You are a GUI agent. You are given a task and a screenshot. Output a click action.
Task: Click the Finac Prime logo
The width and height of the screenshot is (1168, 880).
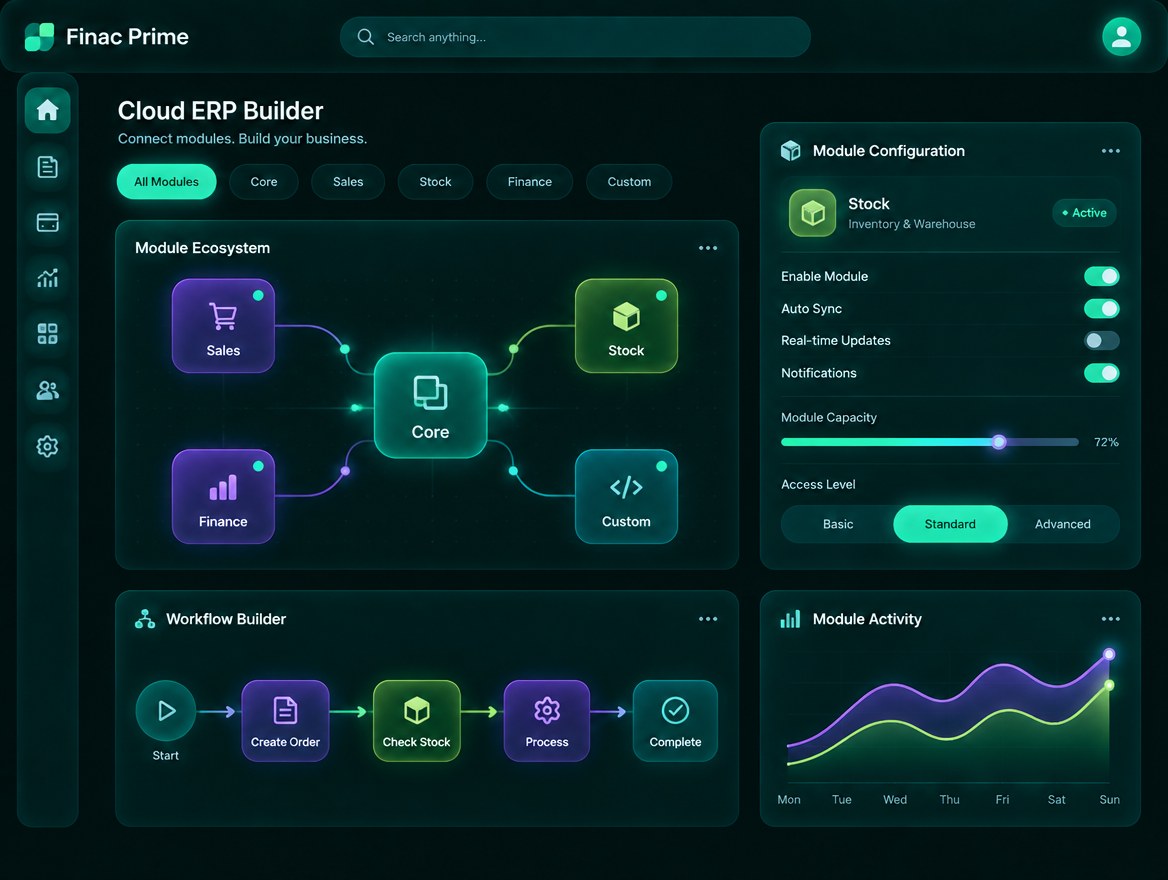(39, 37)
